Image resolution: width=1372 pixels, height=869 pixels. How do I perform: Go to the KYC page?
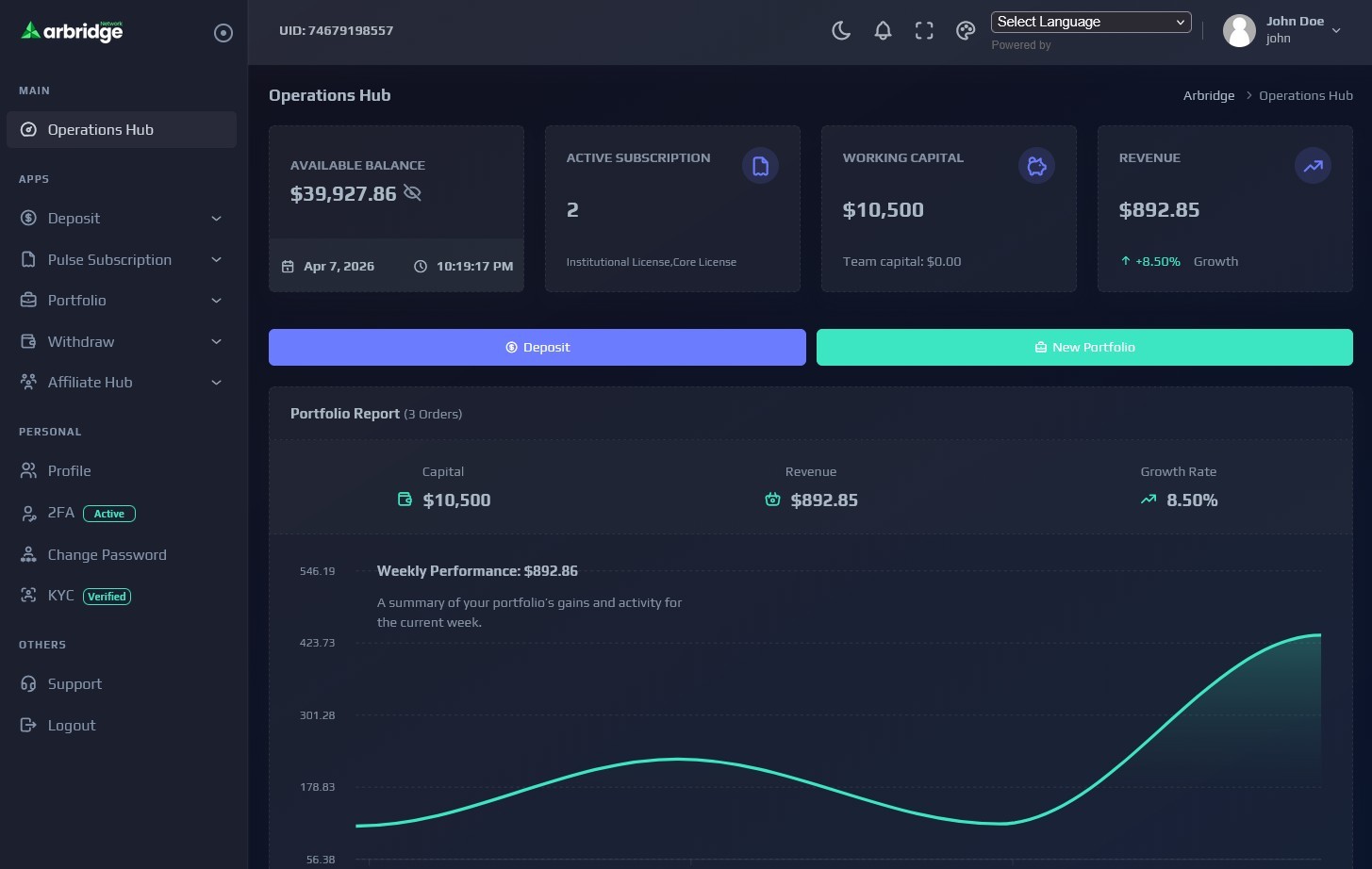60,596
